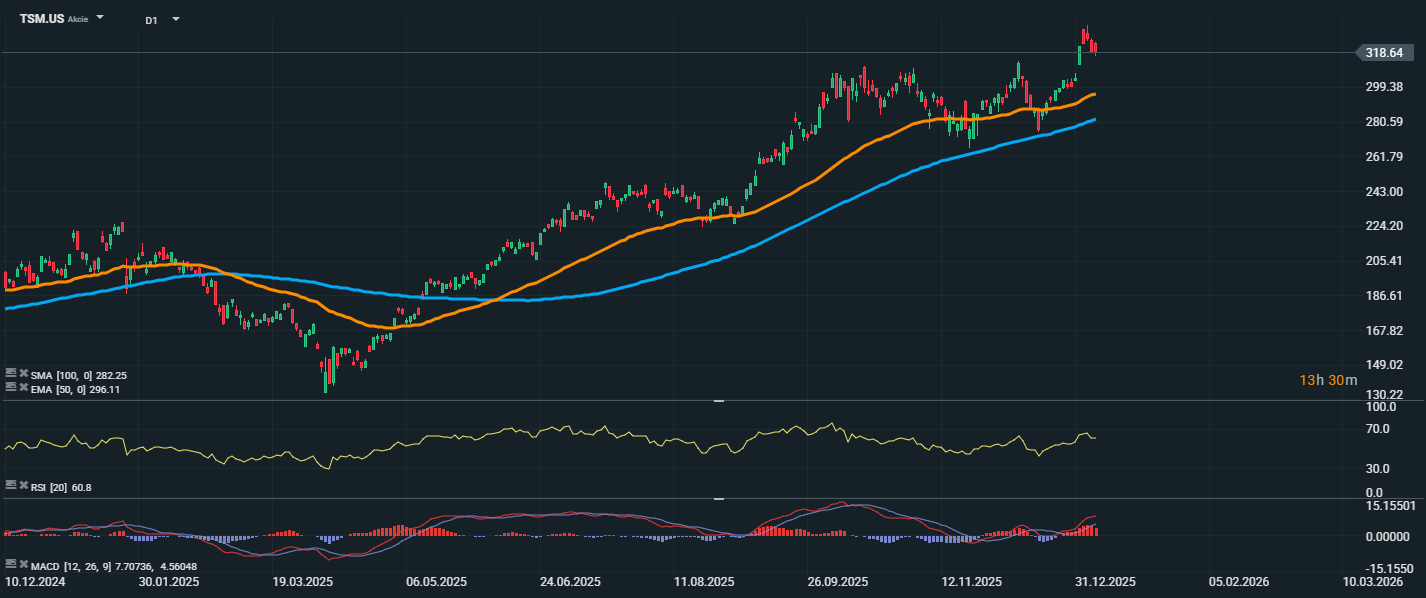
Task: Click the 31.12.2025 date on time axis
Action: point(1104,581)
